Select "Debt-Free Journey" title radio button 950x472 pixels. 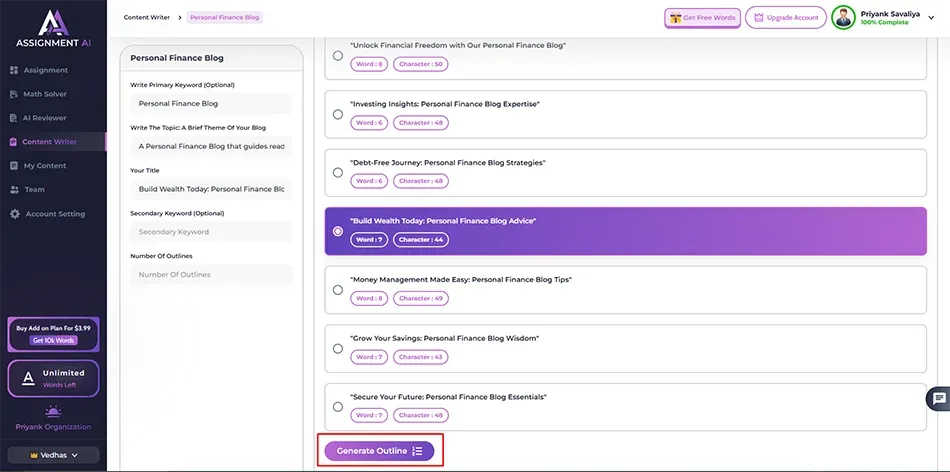338,172
